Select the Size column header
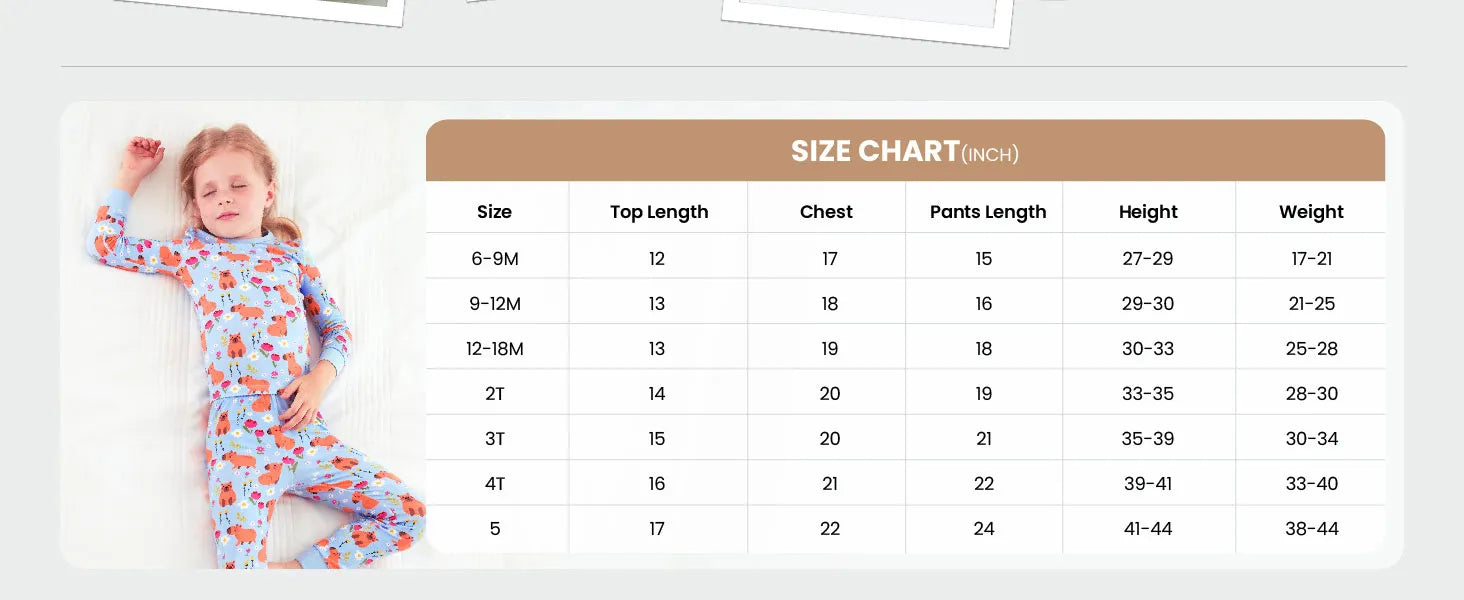Screen dimensions: 1464x600 (494, 212)
